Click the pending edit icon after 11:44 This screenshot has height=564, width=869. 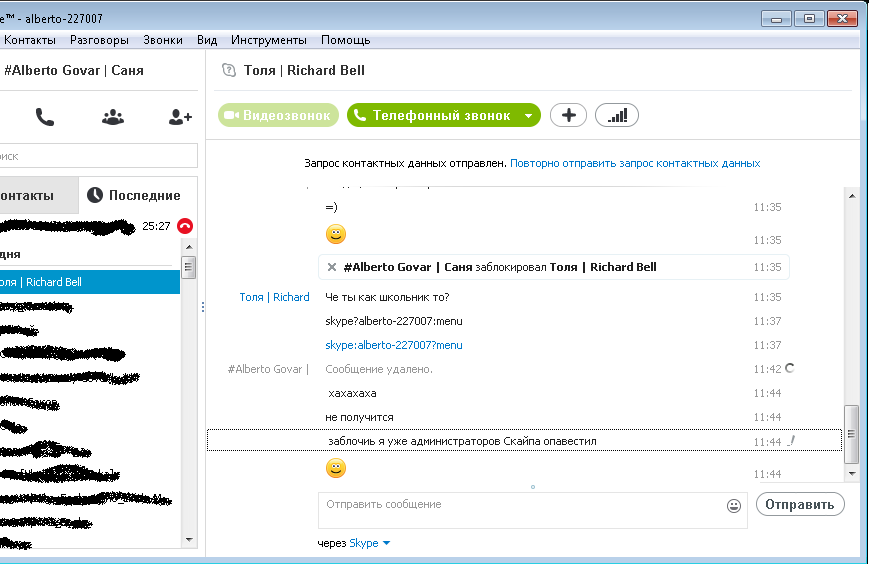click(791, 441)
